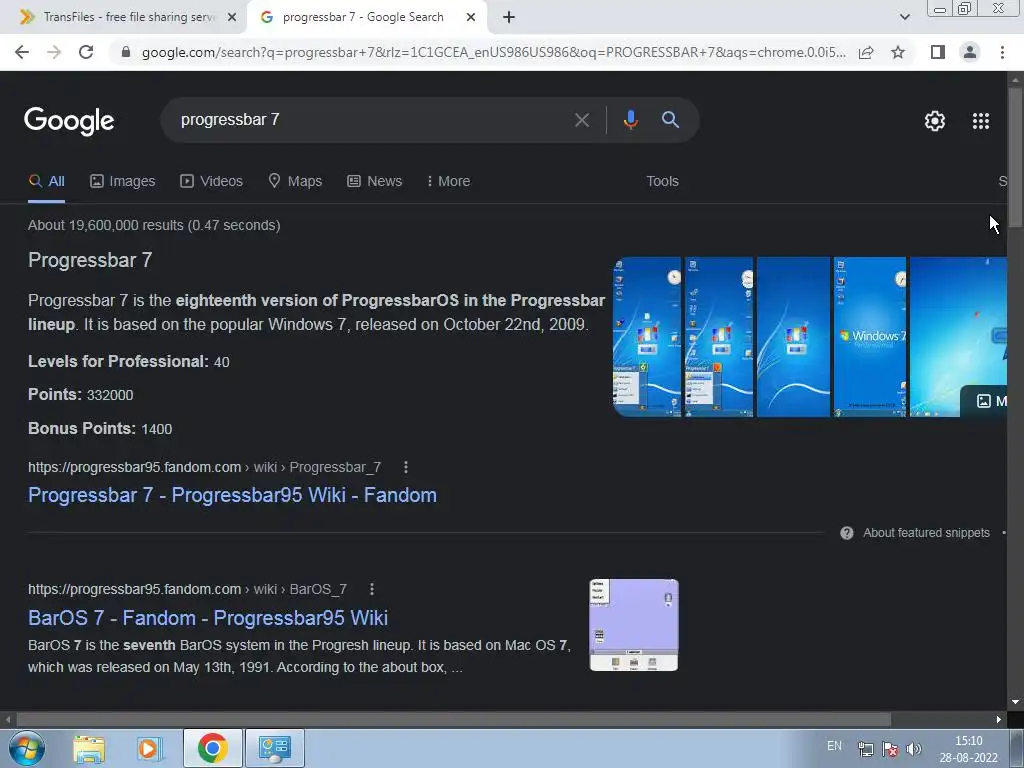
Task: Click the scroll down arrow
Action: pyautogui.click(x=1015, y=703)
